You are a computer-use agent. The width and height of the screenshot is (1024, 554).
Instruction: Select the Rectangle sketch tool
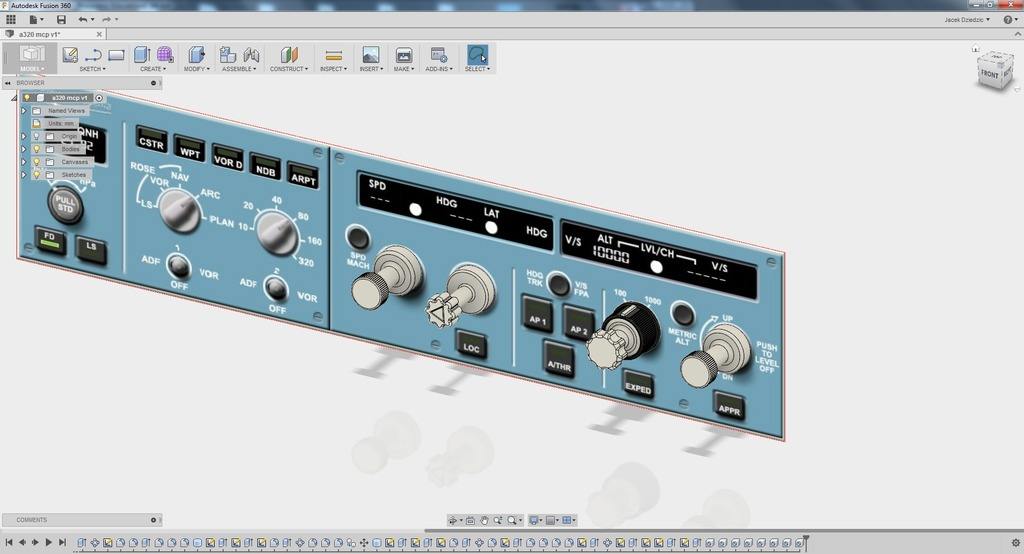tap(117, 54)
